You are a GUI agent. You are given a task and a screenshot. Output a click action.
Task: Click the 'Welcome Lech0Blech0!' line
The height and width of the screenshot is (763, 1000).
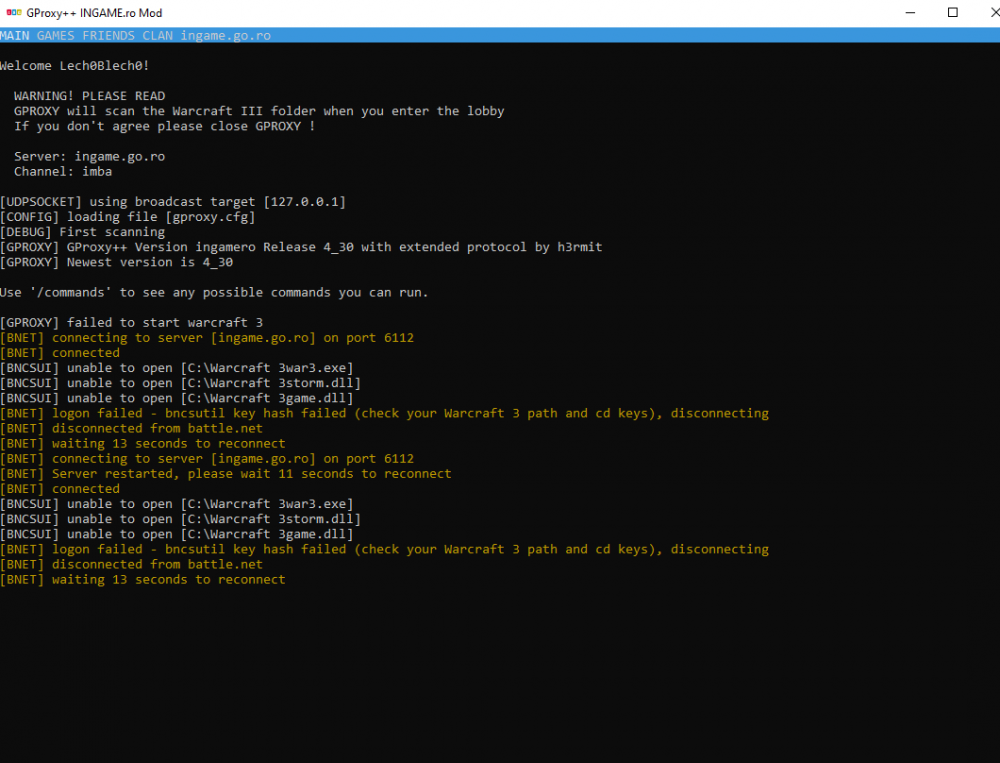(x=75, y=66)
